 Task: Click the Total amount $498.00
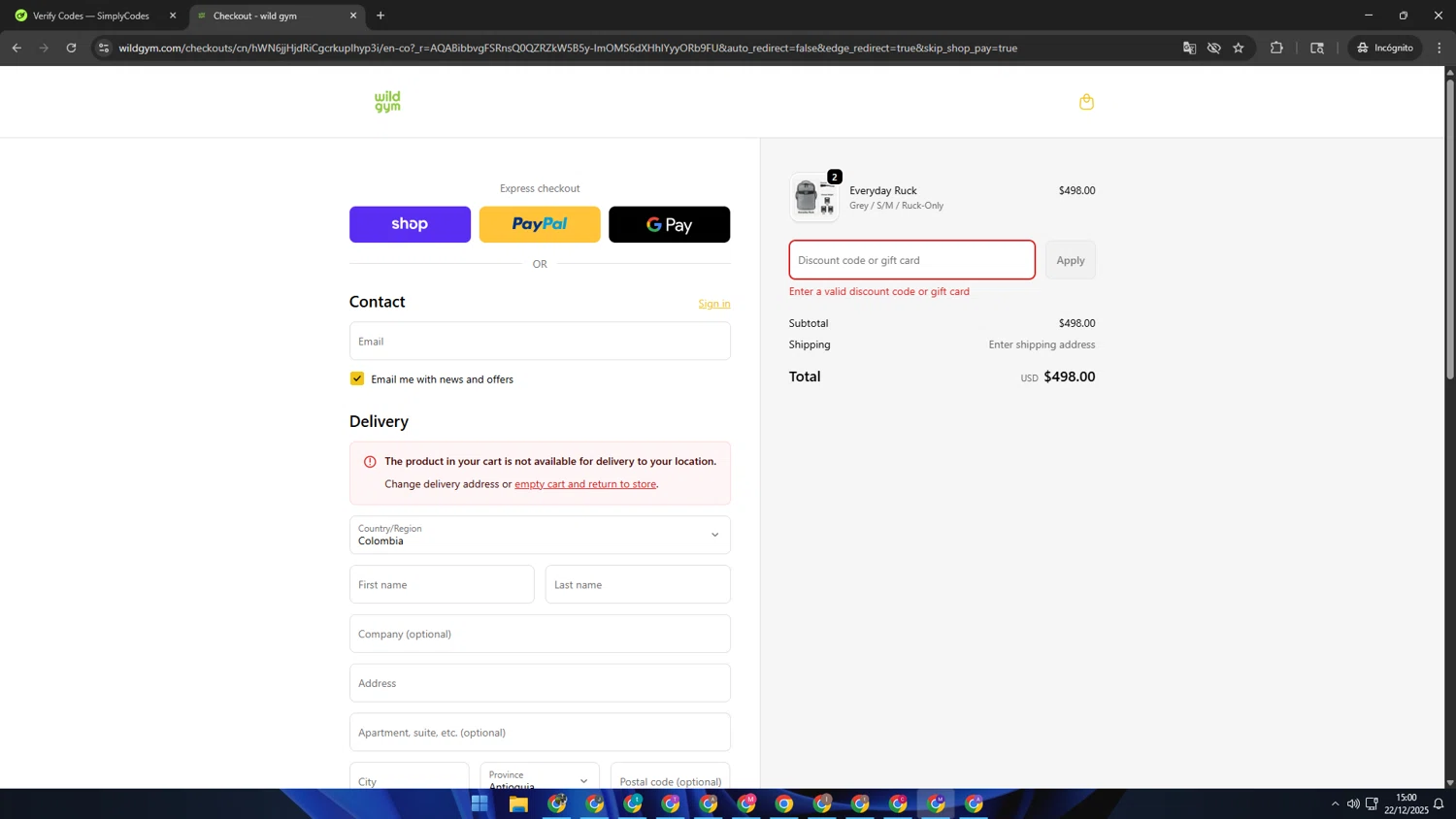pos(1069,377)
